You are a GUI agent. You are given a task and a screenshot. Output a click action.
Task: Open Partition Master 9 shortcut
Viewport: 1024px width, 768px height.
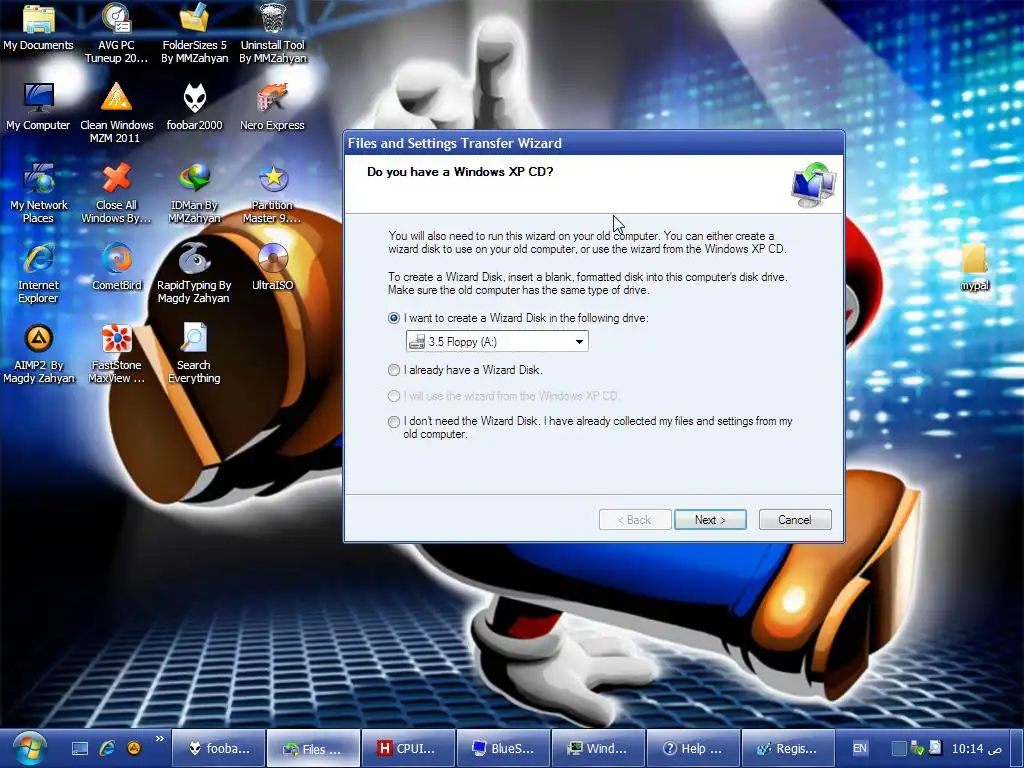(272, 193)
